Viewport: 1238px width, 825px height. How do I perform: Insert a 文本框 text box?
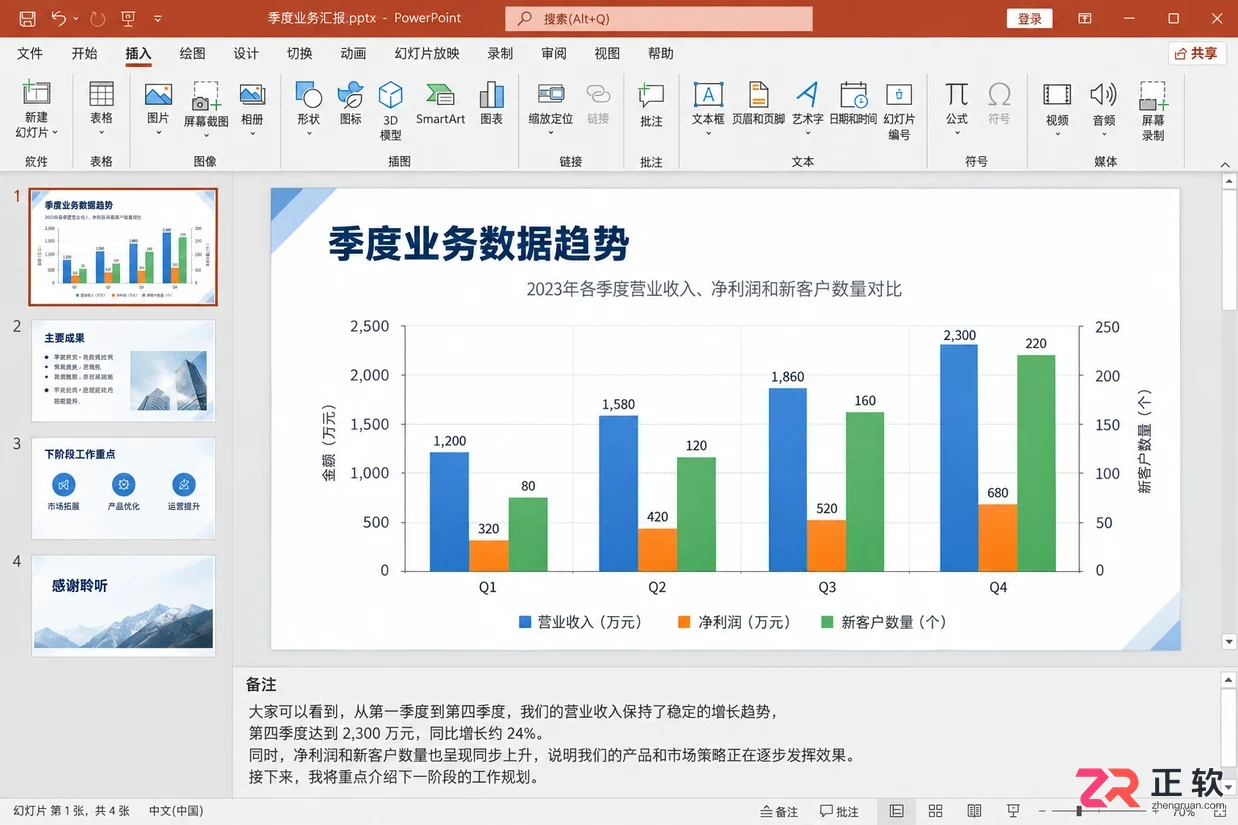click(708, 109)
